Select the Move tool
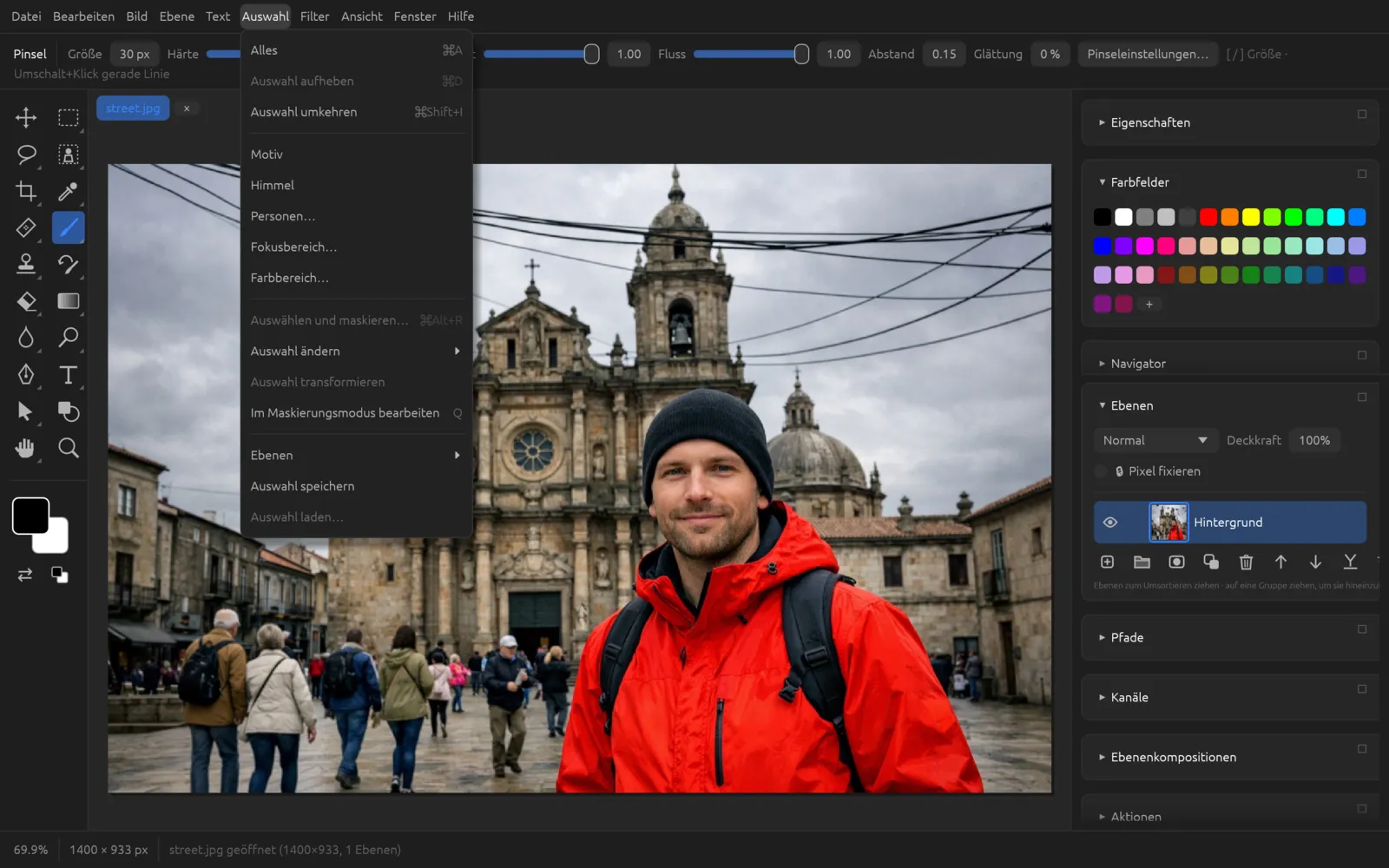 coord(26,117)
